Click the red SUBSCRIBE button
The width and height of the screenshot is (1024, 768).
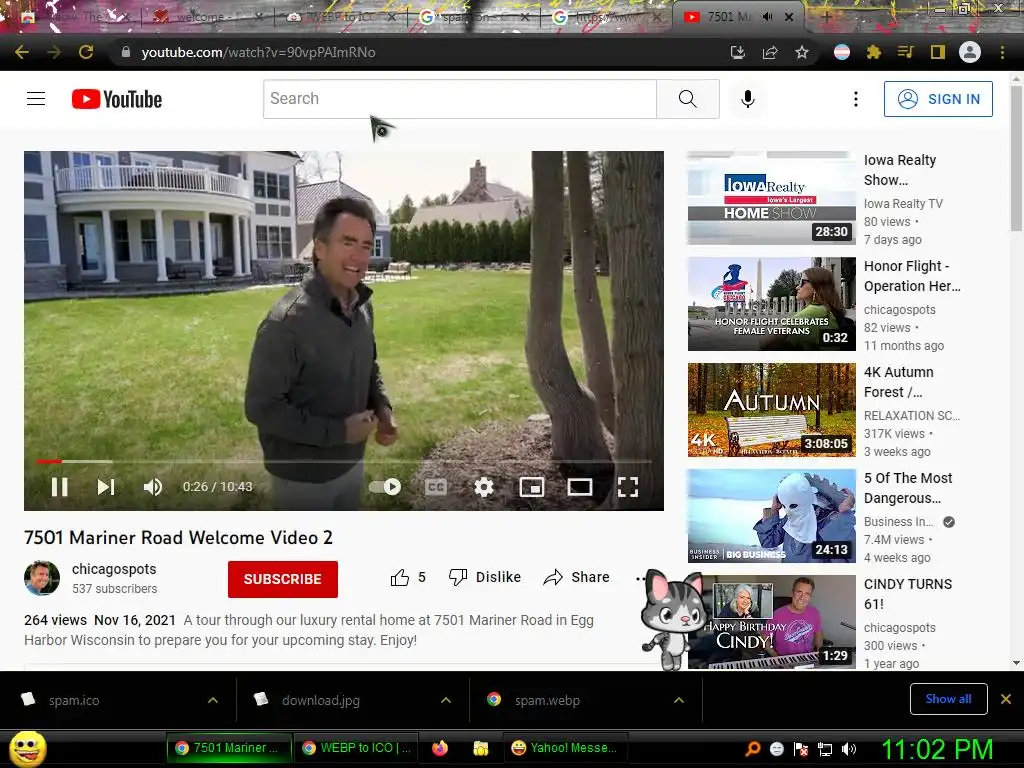coord(283,579)
